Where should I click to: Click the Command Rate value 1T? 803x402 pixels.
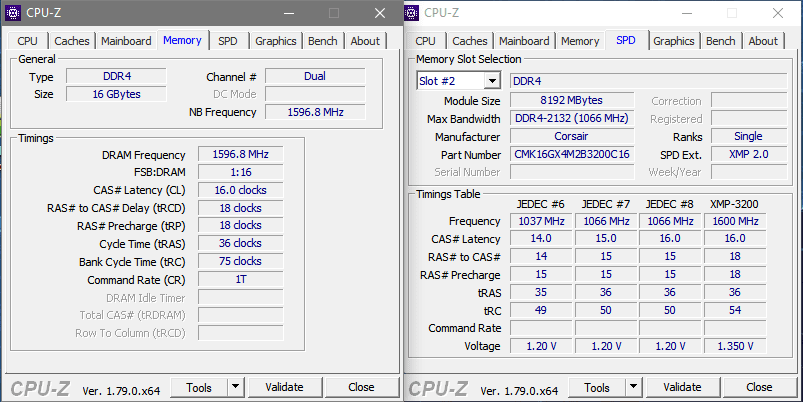(x=241, y=279)
